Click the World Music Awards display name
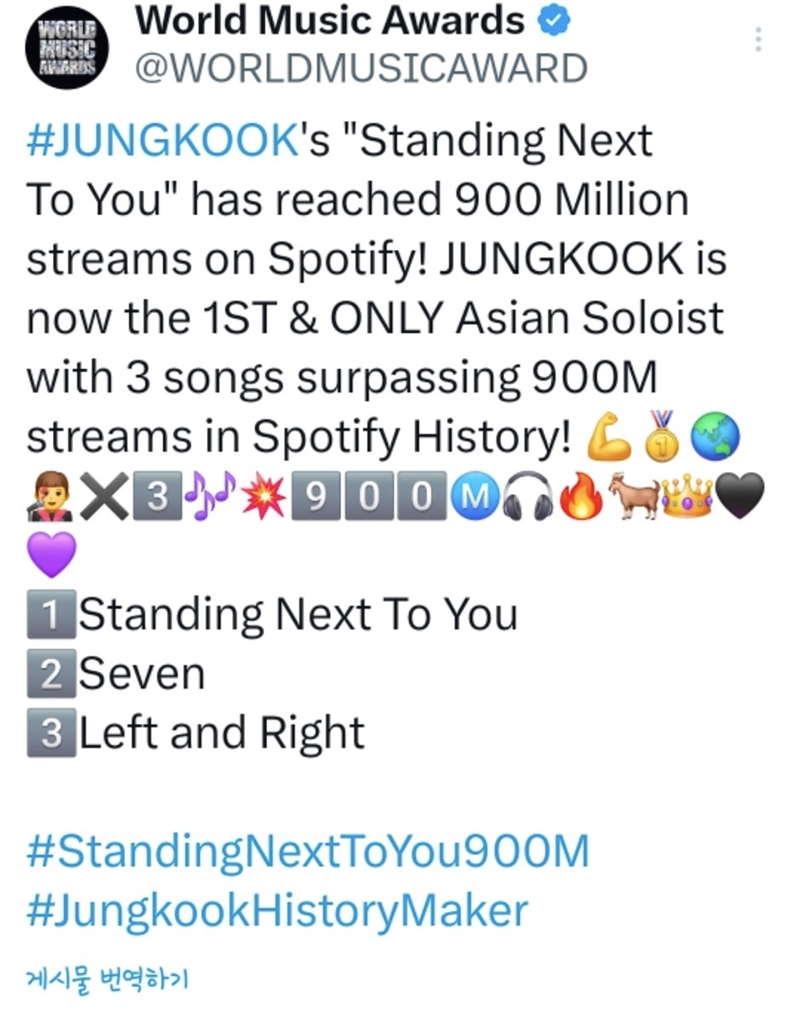The width and height of the screenshot is (800, 1010). tap(330, 21)
